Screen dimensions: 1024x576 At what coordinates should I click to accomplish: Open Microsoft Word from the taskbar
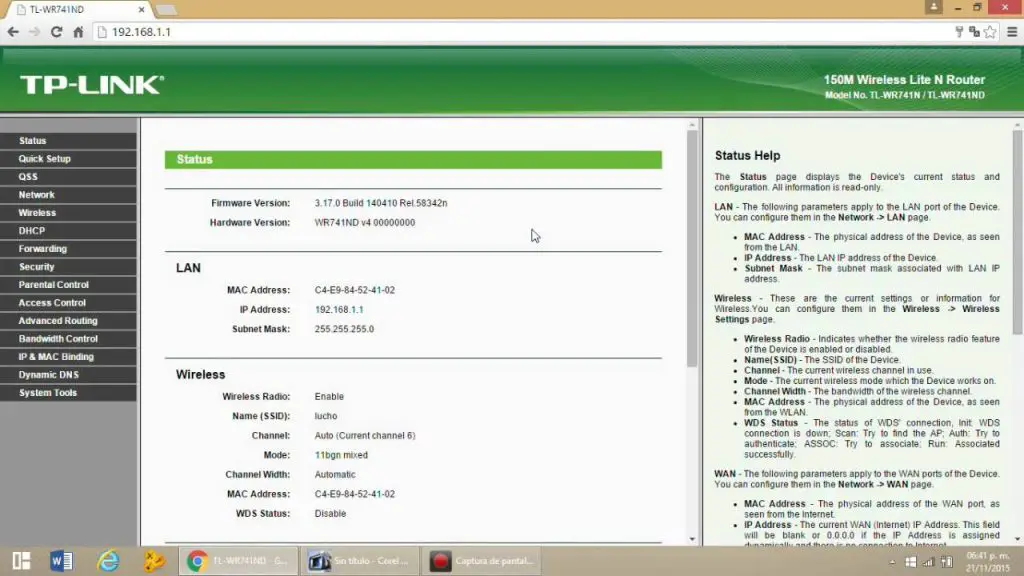62,560
